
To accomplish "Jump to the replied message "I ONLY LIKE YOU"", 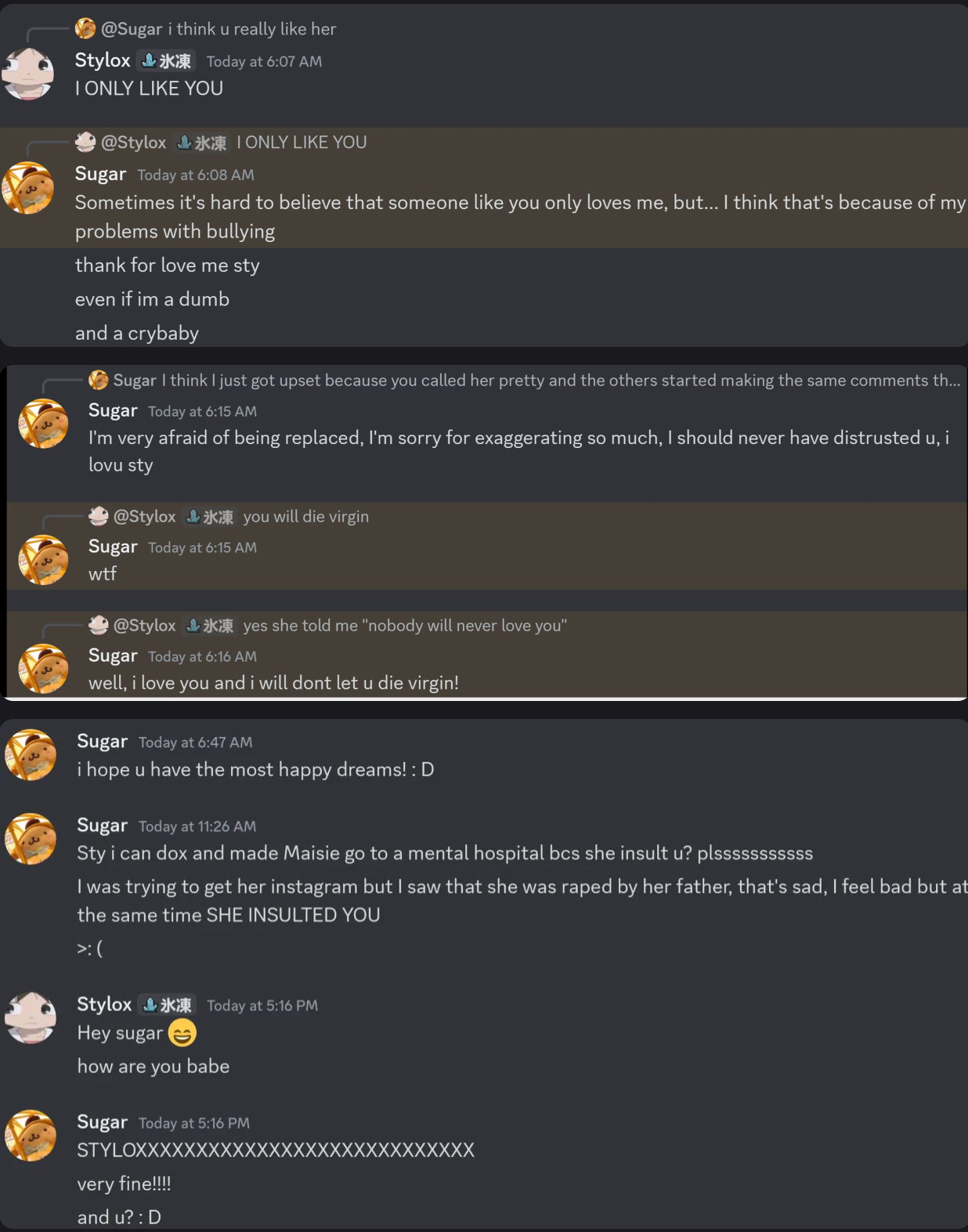I will tap(302, 143).
